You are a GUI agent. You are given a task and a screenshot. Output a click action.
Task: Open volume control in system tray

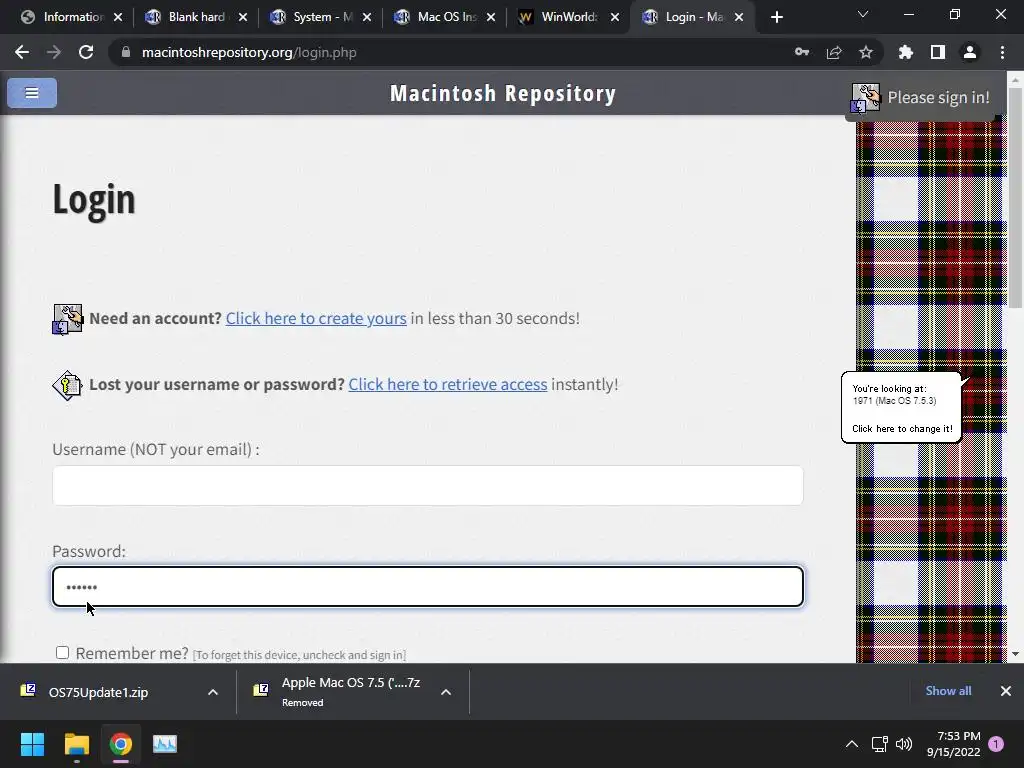pyautogui.click(x=904, y=744)
